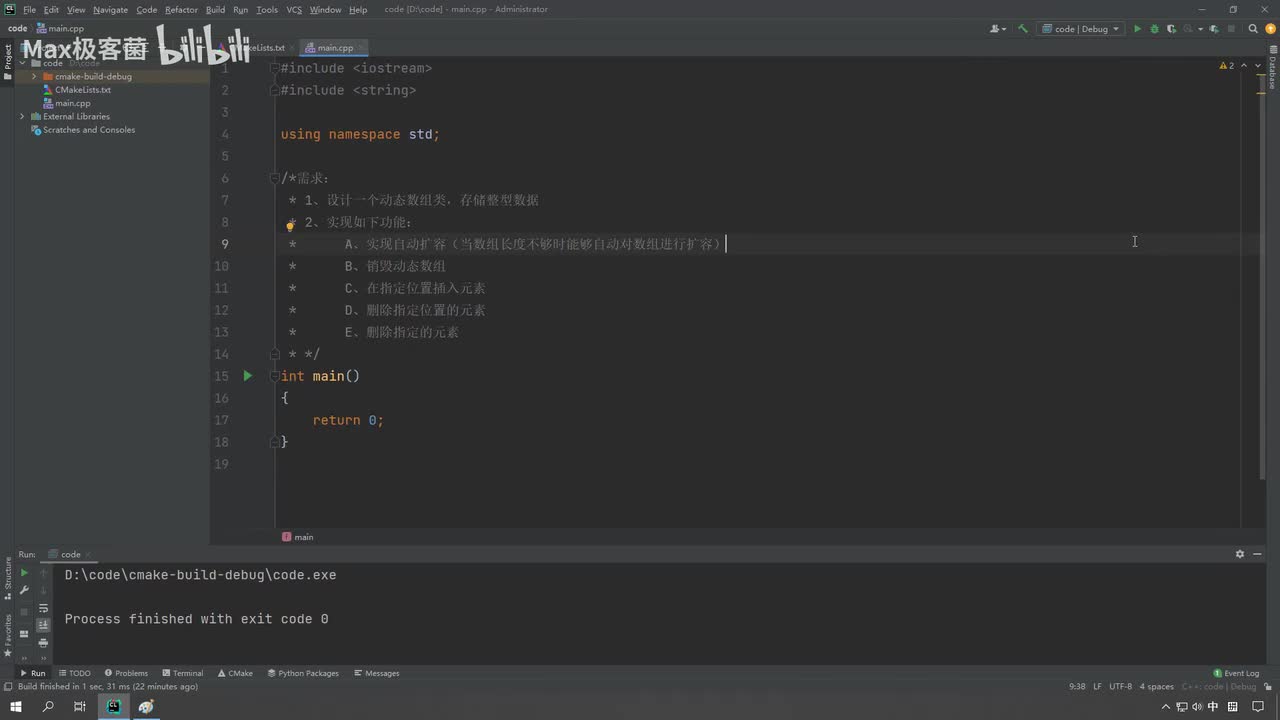Image resolution: width=1280 pixels, height=720 pixels.
Task: Toggle soft-wrap in Run console
Action: click(43, 608)
